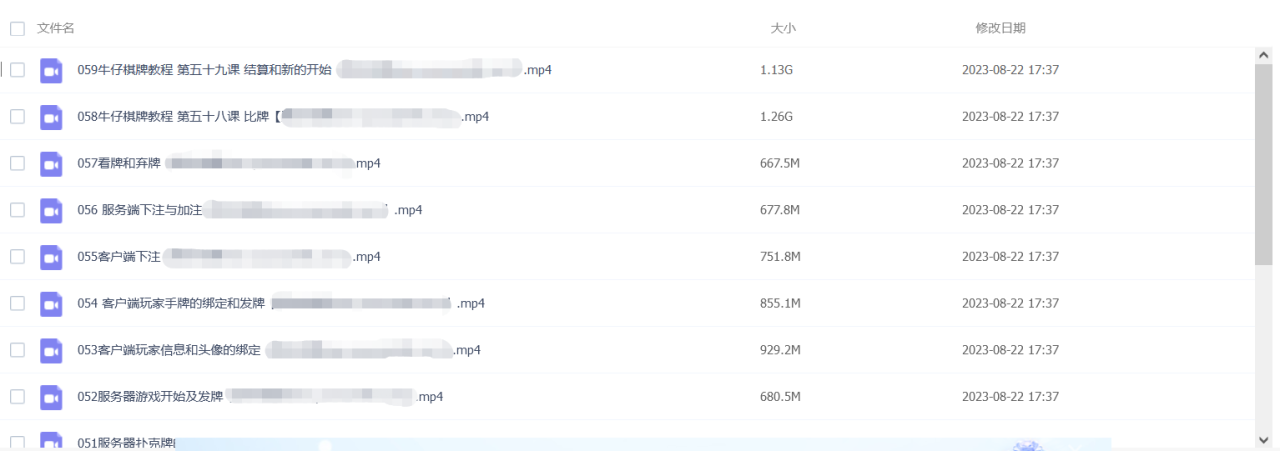Check the box for file 059 结算和新的开始
Viewport: 1280px width, 451px height.
coord(17,70)
